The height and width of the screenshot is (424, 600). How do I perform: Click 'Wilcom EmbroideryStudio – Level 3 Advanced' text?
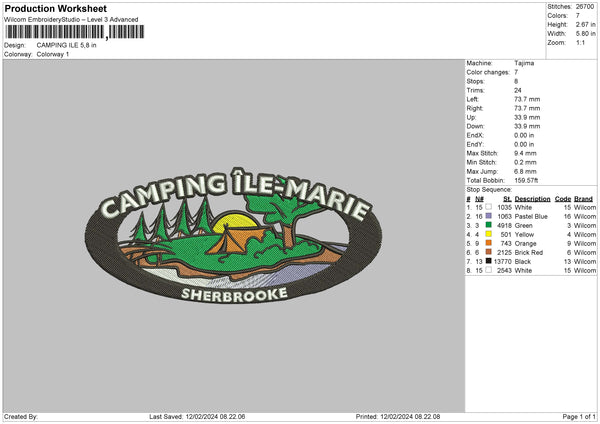(71, 20)
